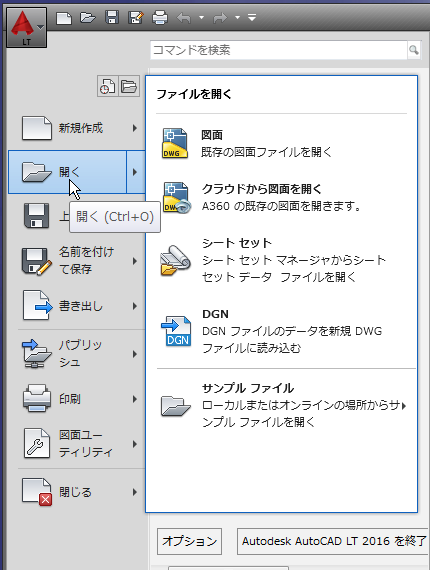
Task: Expand the 名前を付けて保存 submenu arrow
Action: 135,261
